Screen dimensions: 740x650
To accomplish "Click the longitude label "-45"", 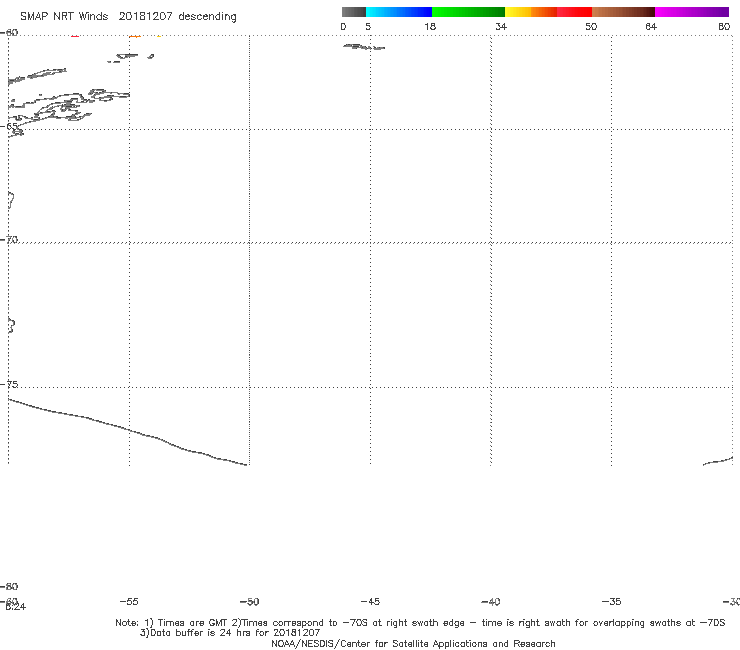I will tap(370, 601).
